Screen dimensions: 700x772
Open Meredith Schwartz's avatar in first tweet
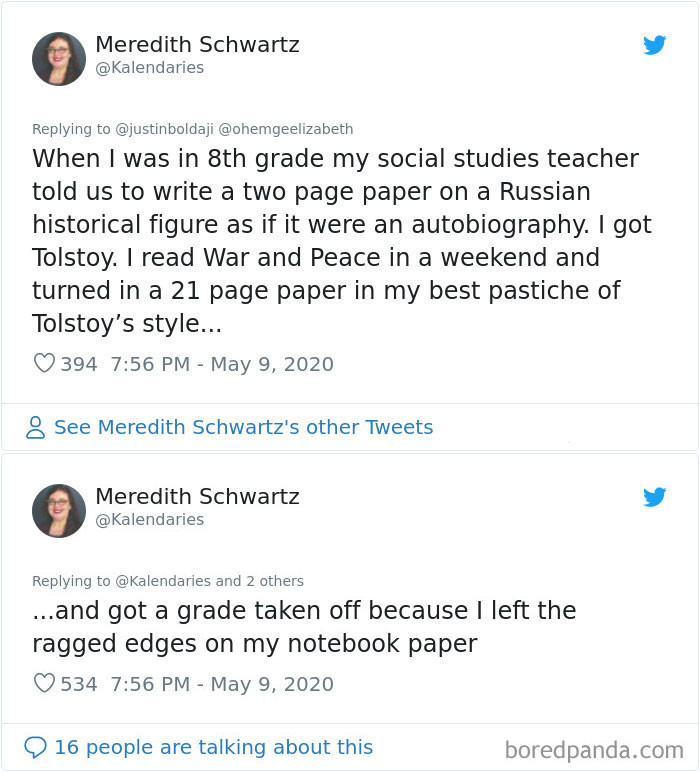coord(59,58)
